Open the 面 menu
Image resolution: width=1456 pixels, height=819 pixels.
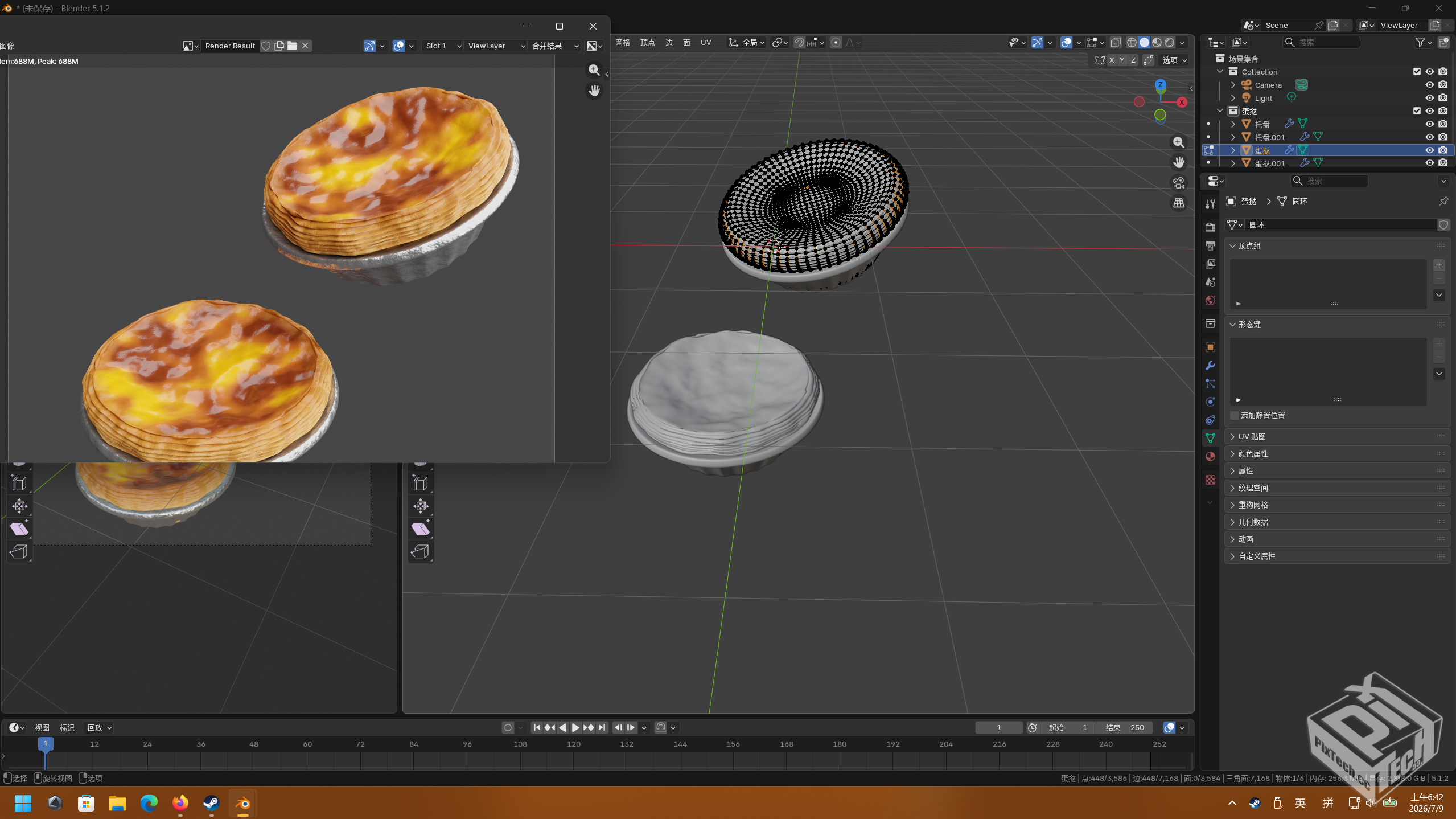coord(687,43)
